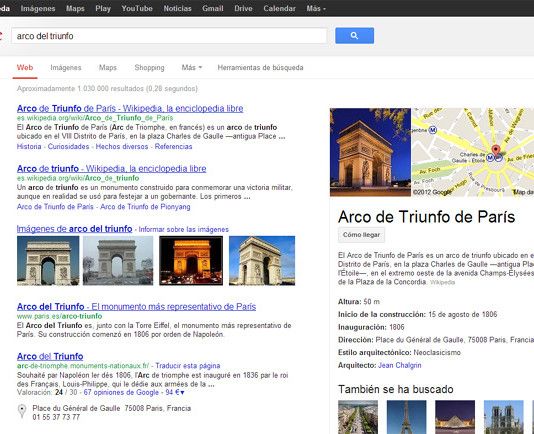The height and width of the screenshot is (434, 534).
Task: Click the Cómo llegar button
Action: 361,235
